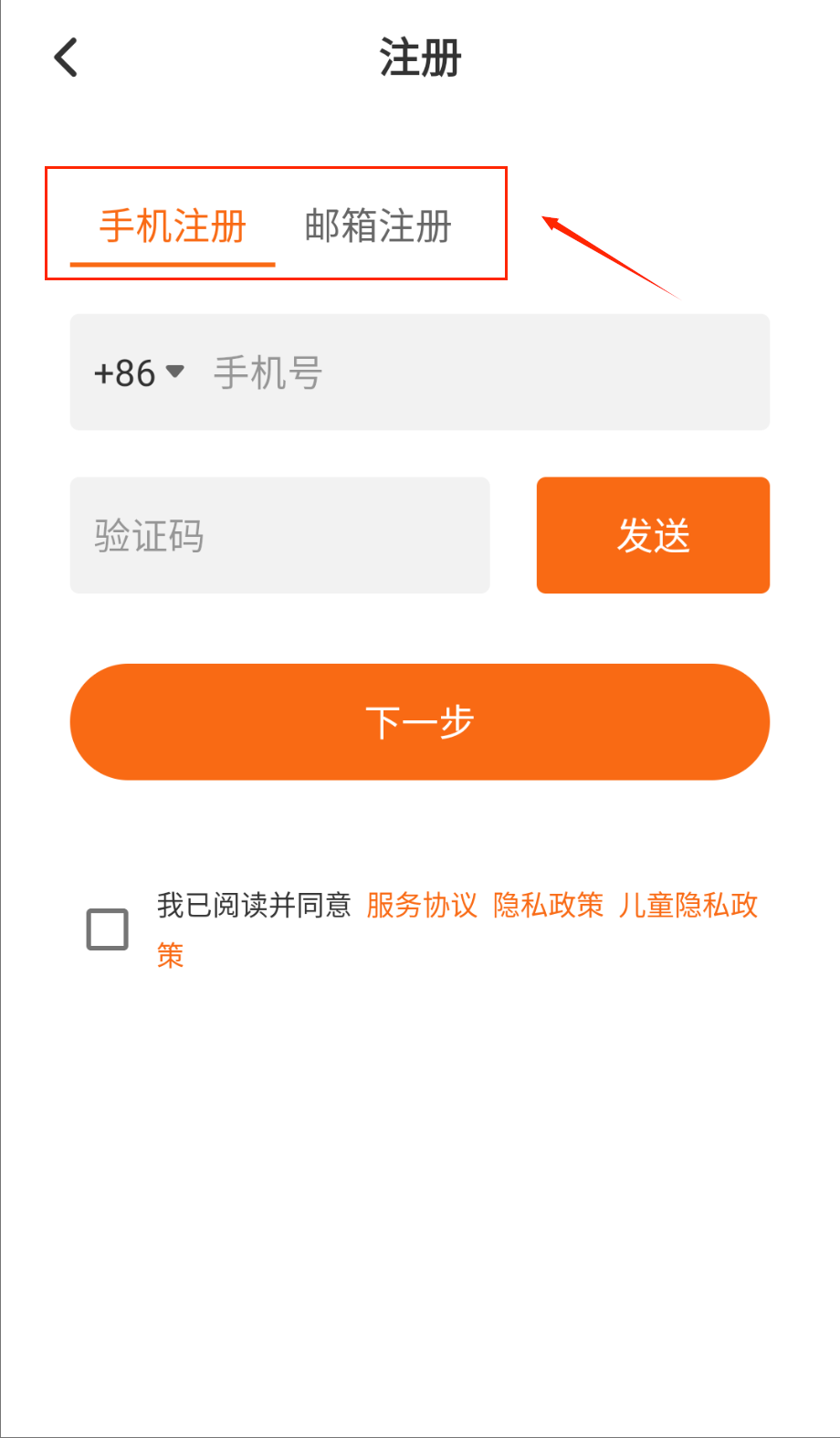Viewport: 840px width, 1438px height.
Task: Open the +86 country code selector
Action: pos(139,373)
